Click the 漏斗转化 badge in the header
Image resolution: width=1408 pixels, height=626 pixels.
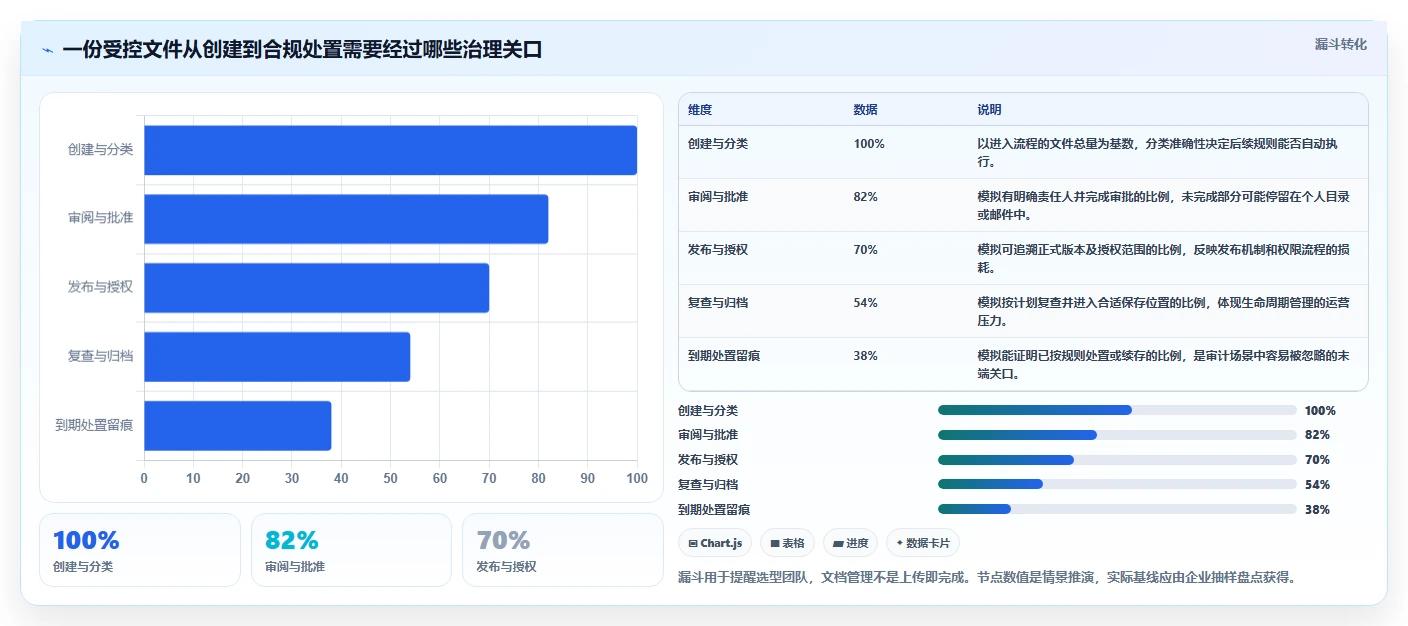(1340, 44)
